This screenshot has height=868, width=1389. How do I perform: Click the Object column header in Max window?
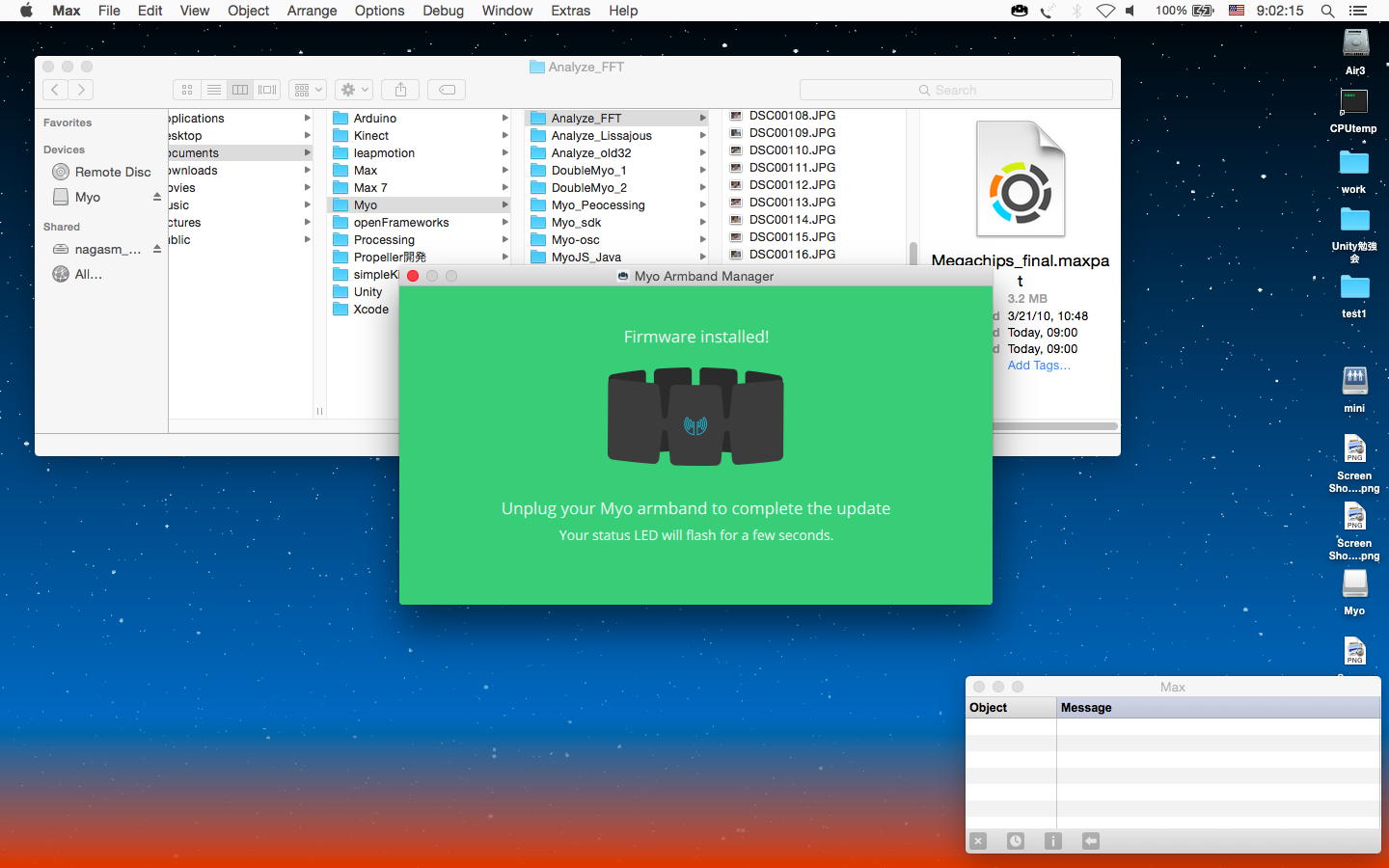coord(1011,707)
